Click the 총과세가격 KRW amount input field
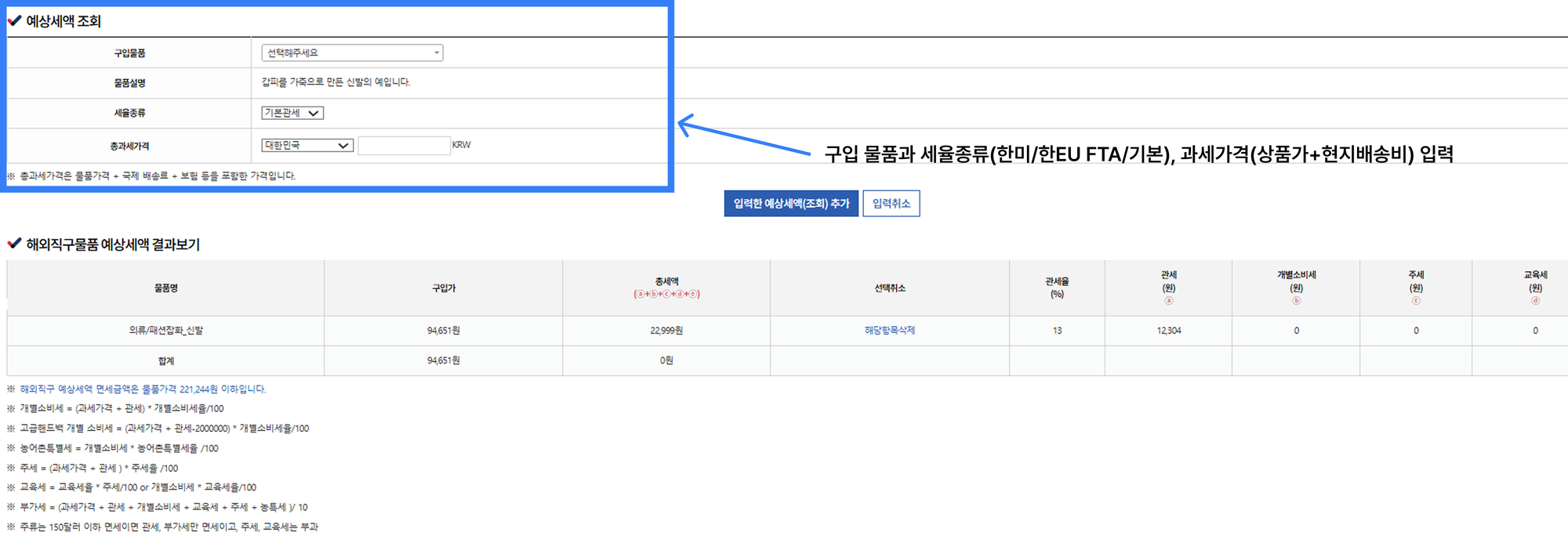 pyautogui.click(x=404, y=145)
